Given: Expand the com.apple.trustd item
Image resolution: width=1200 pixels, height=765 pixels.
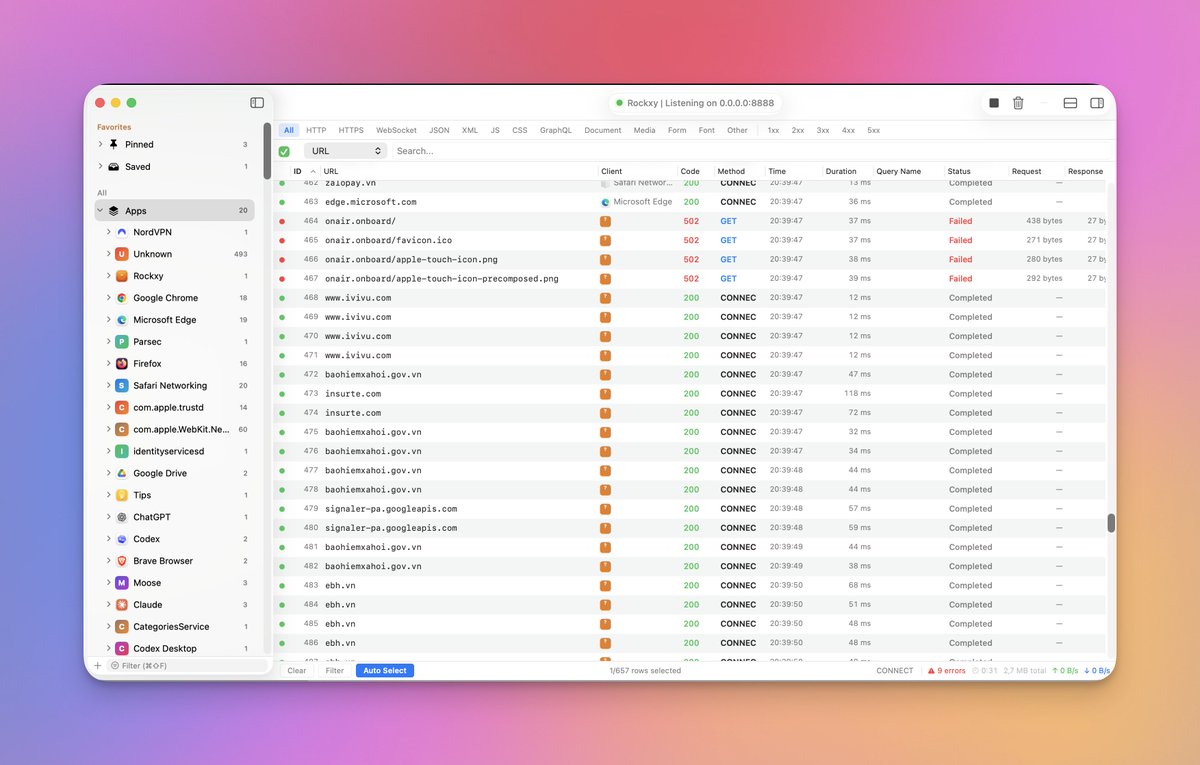Looking at the screenshot, I should 108,408.
